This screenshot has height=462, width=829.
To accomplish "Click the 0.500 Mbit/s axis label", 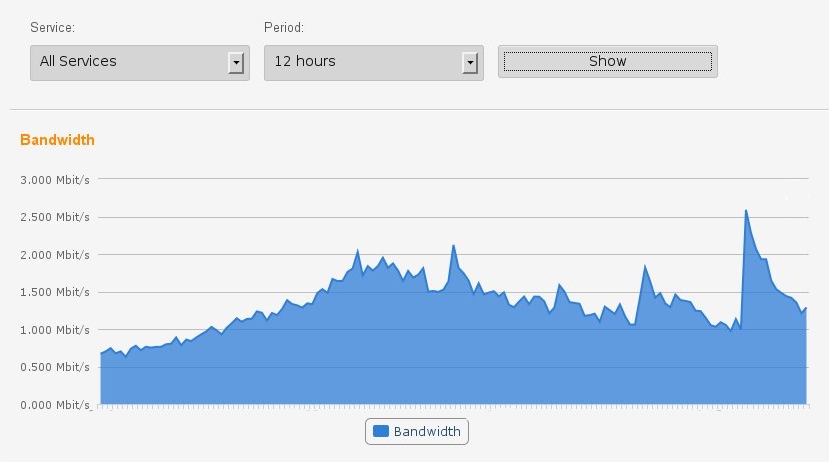I will [x=55, y=367].
